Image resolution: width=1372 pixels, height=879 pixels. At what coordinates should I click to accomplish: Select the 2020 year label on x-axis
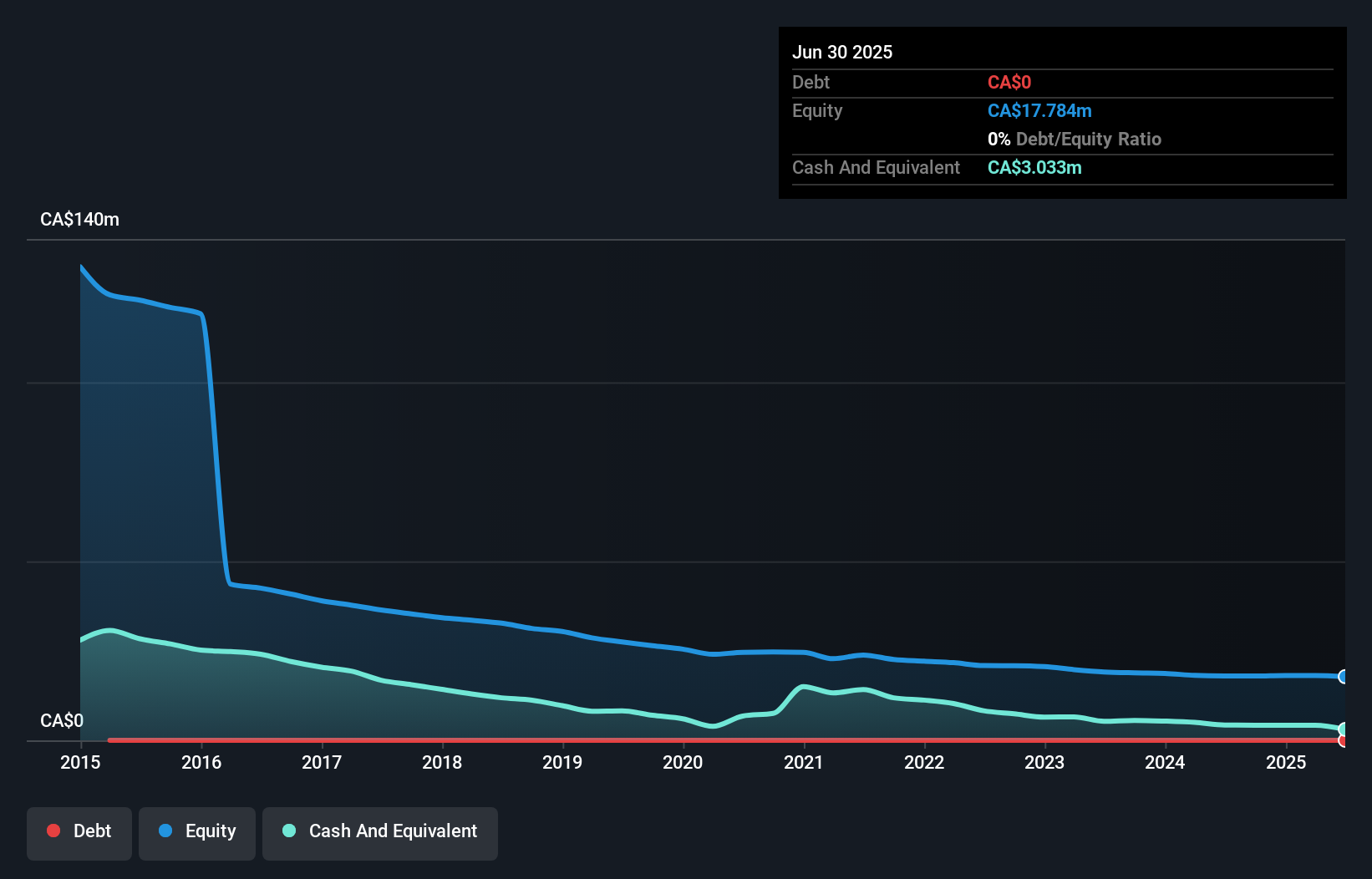pyautogui.click(x=683, y=762)
